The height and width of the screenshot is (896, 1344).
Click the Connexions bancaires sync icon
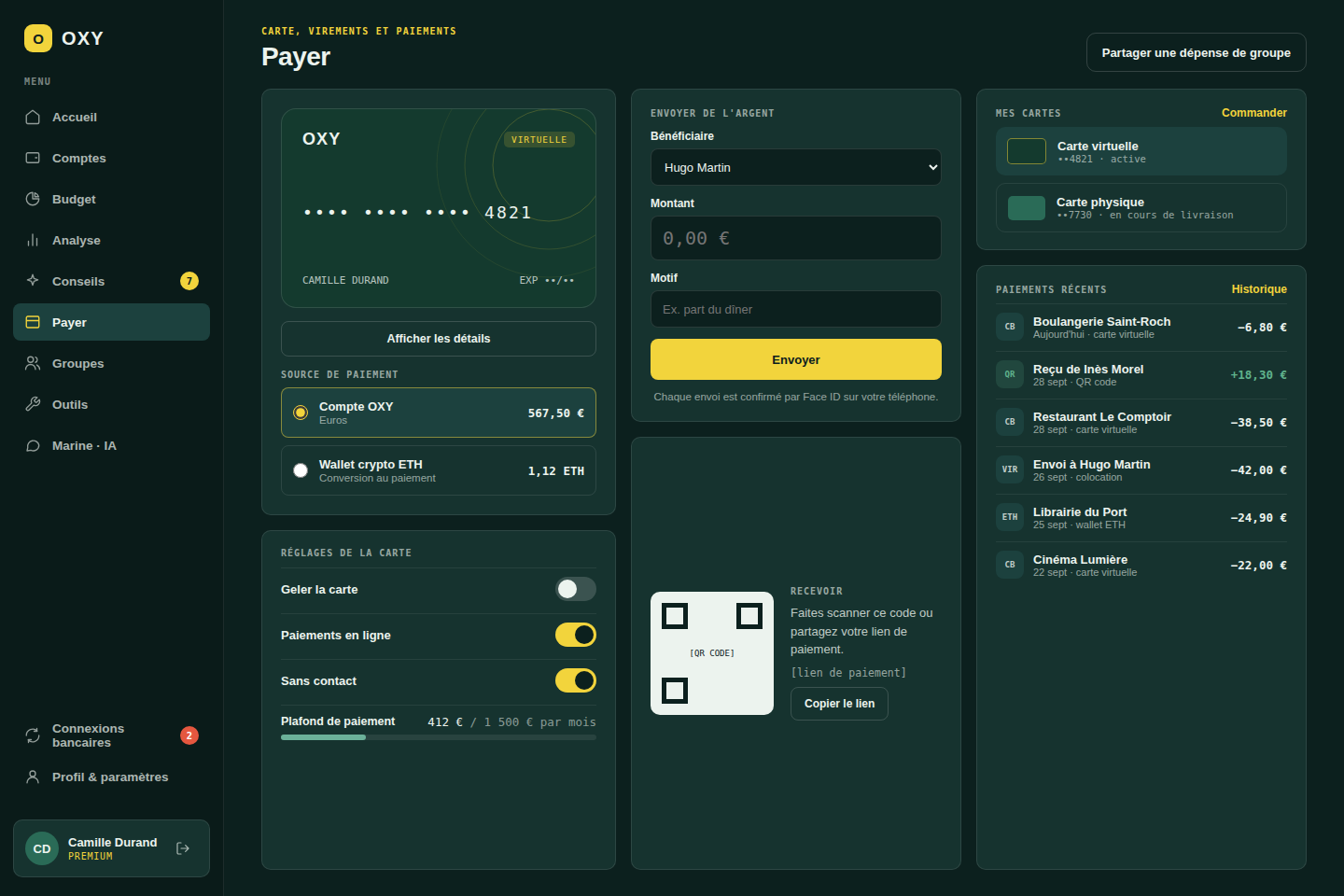tap(33, 735)
